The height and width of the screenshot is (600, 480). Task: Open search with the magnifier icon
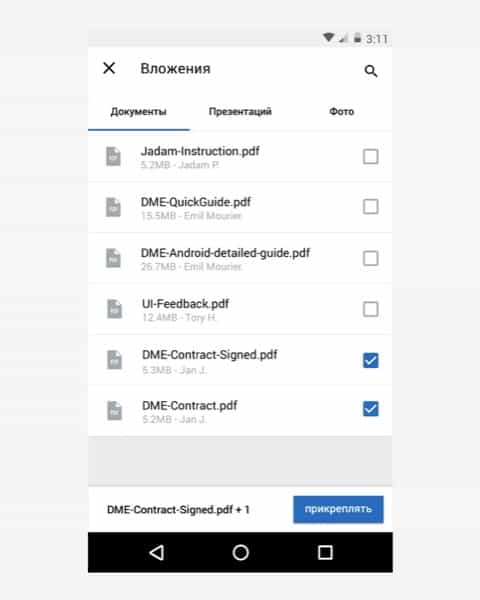coord(371,71)
